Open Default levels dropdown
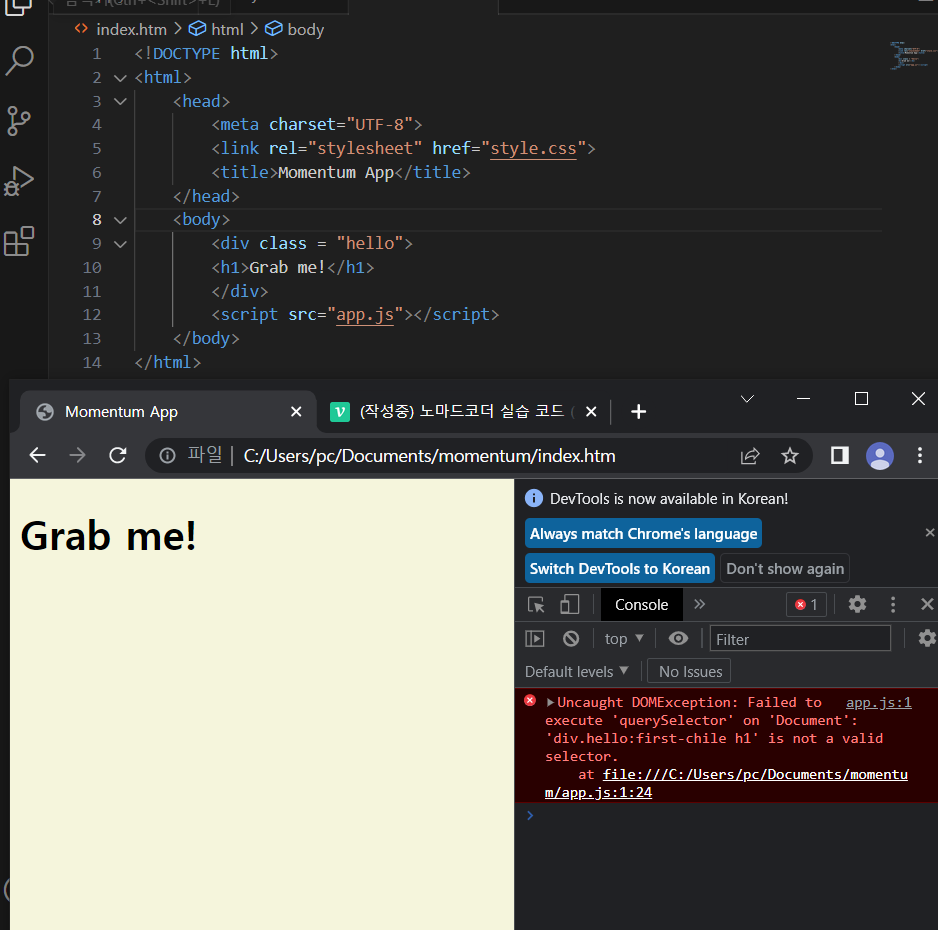 click(x=576, y=672)
